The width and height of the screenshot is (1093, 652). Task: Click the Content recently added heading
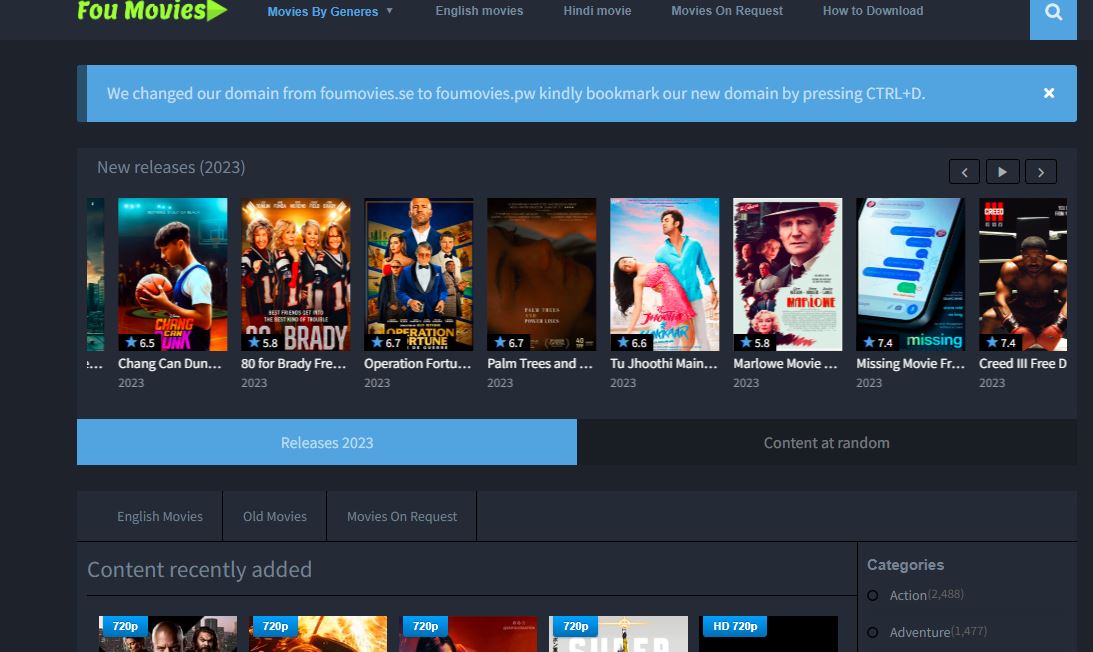pos(199,570)
